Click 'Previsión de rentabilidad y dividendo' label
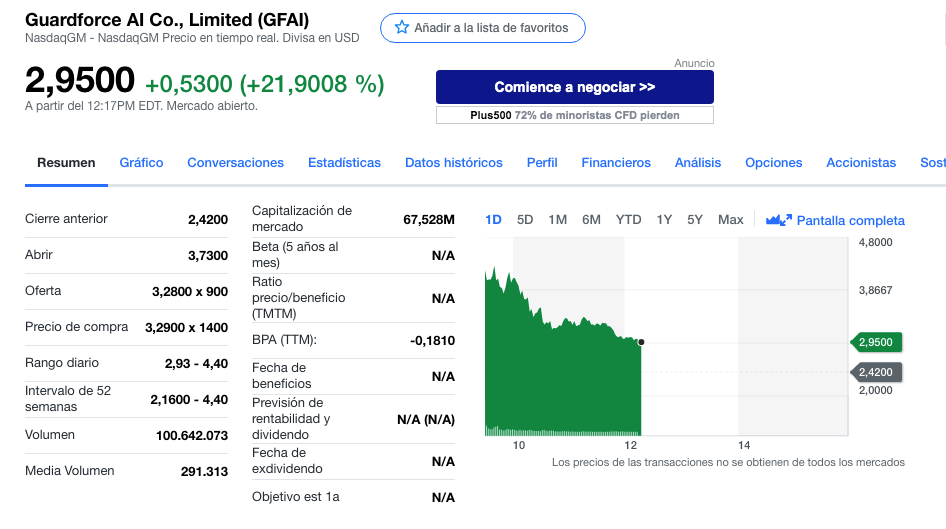The width and height of the screenshot is (946, 529). [x=291, y=419]
